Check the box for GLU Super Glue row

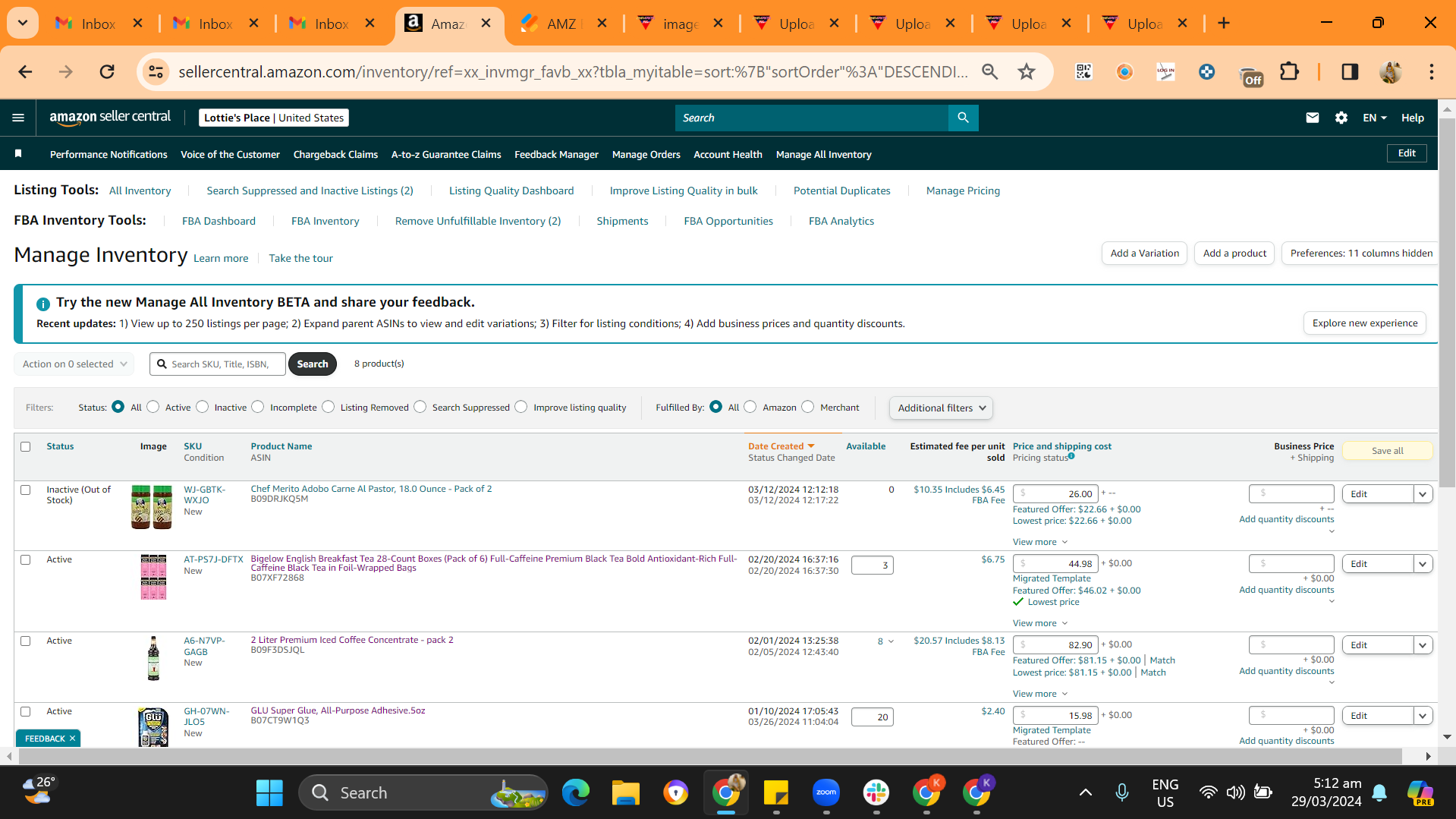point(26,711)
